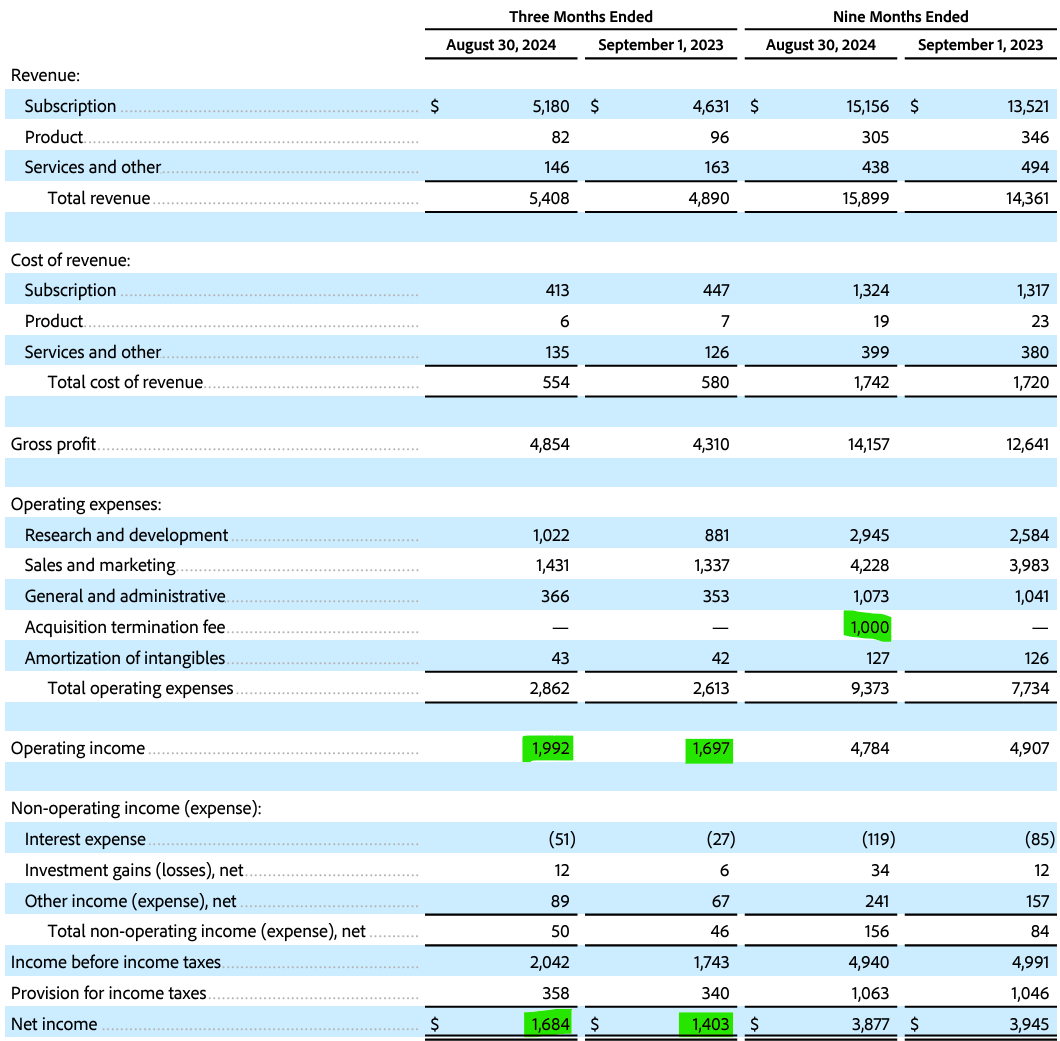Click total operating expenses 9,373

pos(869,688)
